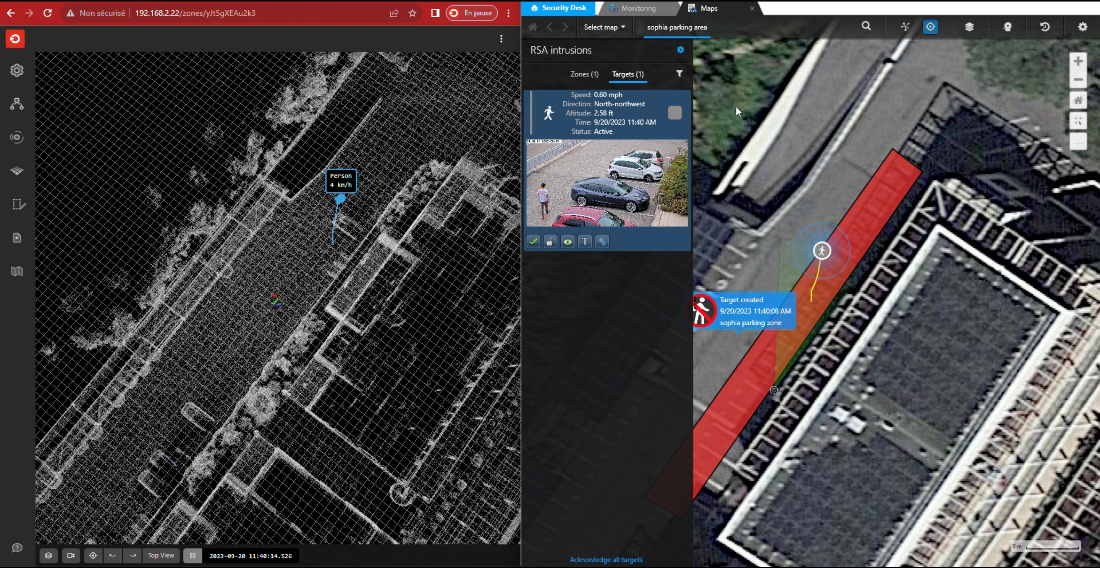Reload the Chrome browser page

coord(48,13)
